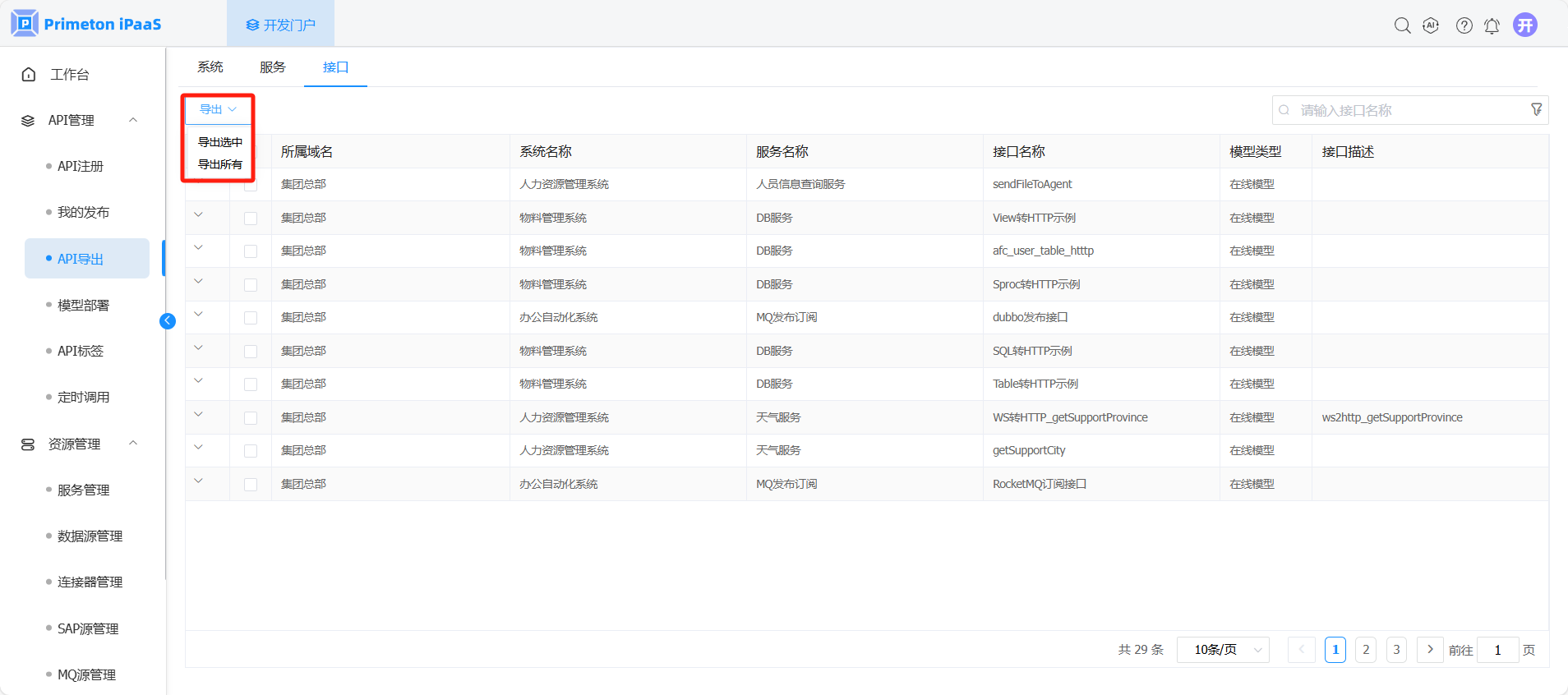This screenshot has width=1568, height=695.
Task: Switch to the 服务 tab
Action: click(x=272, y=67)
